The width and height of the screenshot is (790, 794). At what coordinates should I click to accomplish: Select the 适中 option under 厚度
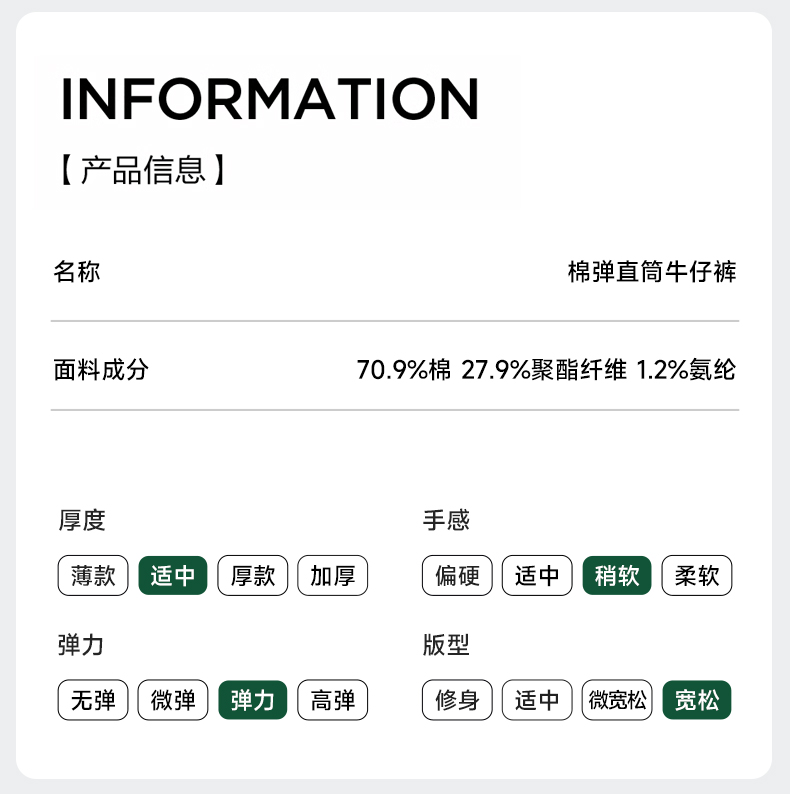point(173,576)
